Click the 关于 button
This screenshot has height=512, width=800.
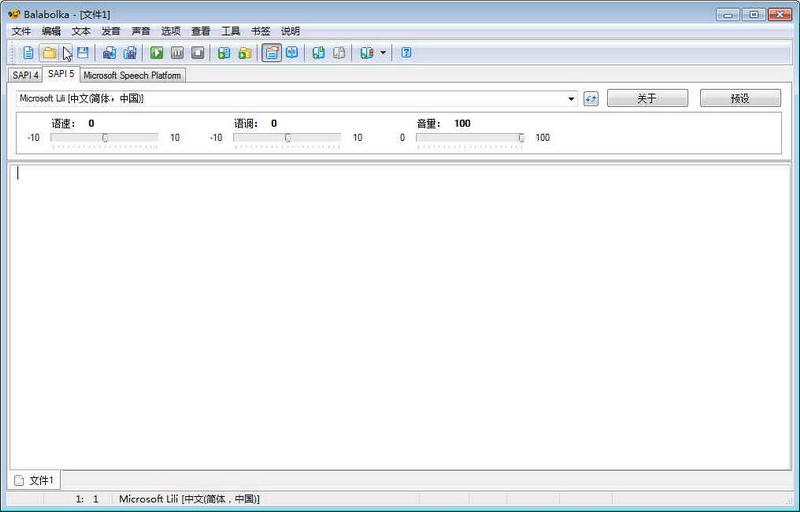click(647, 98)
